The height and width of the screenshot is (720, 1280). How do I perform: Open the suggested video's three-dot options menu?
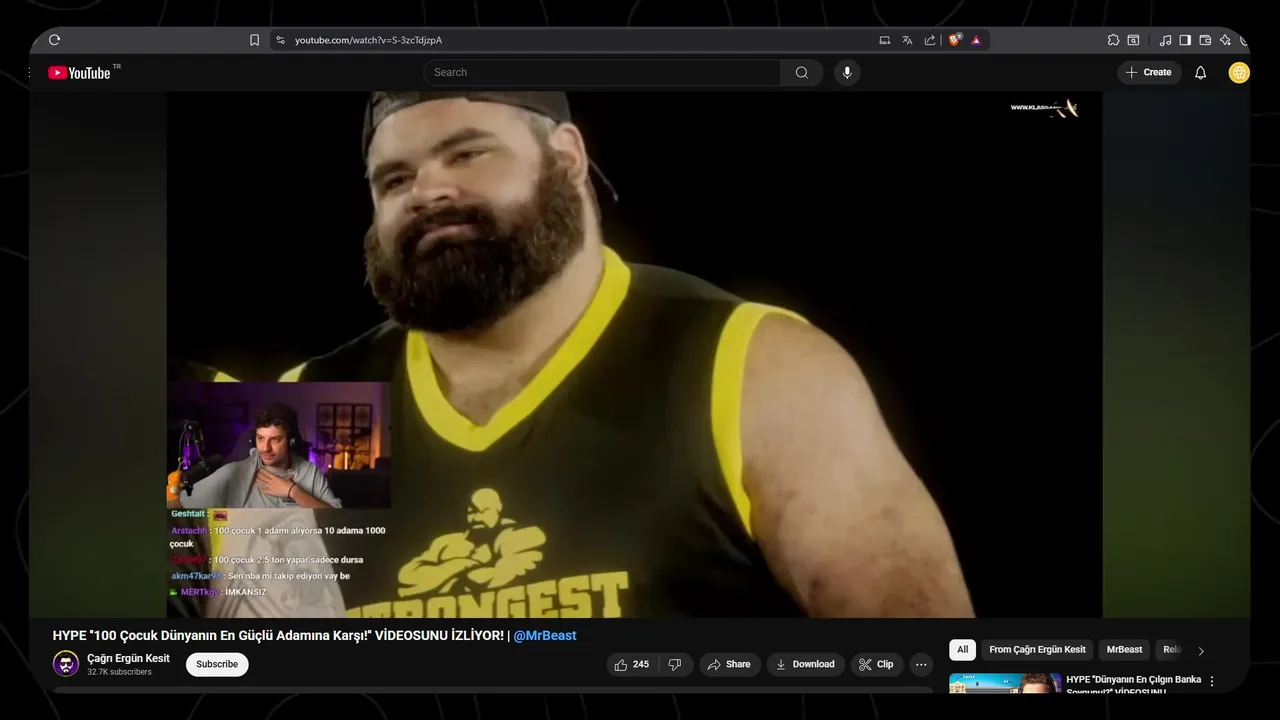[x=1212, y=681]
